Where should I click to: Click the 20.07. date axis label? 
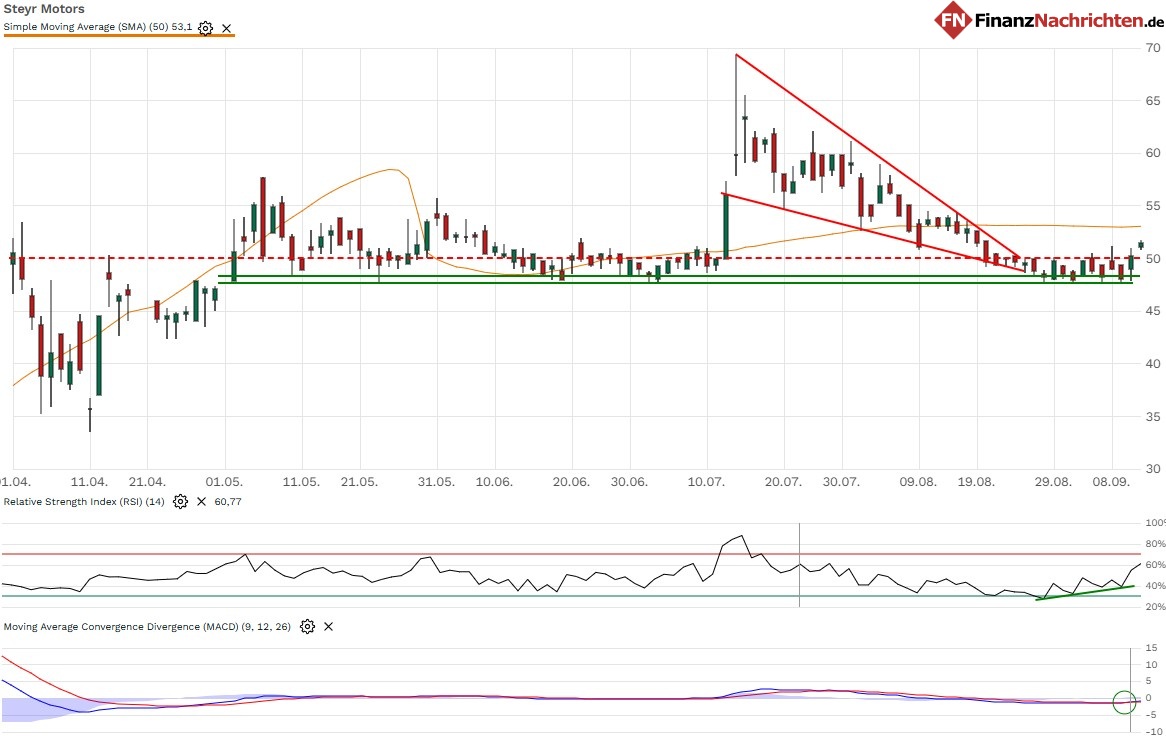coord(783,481)
